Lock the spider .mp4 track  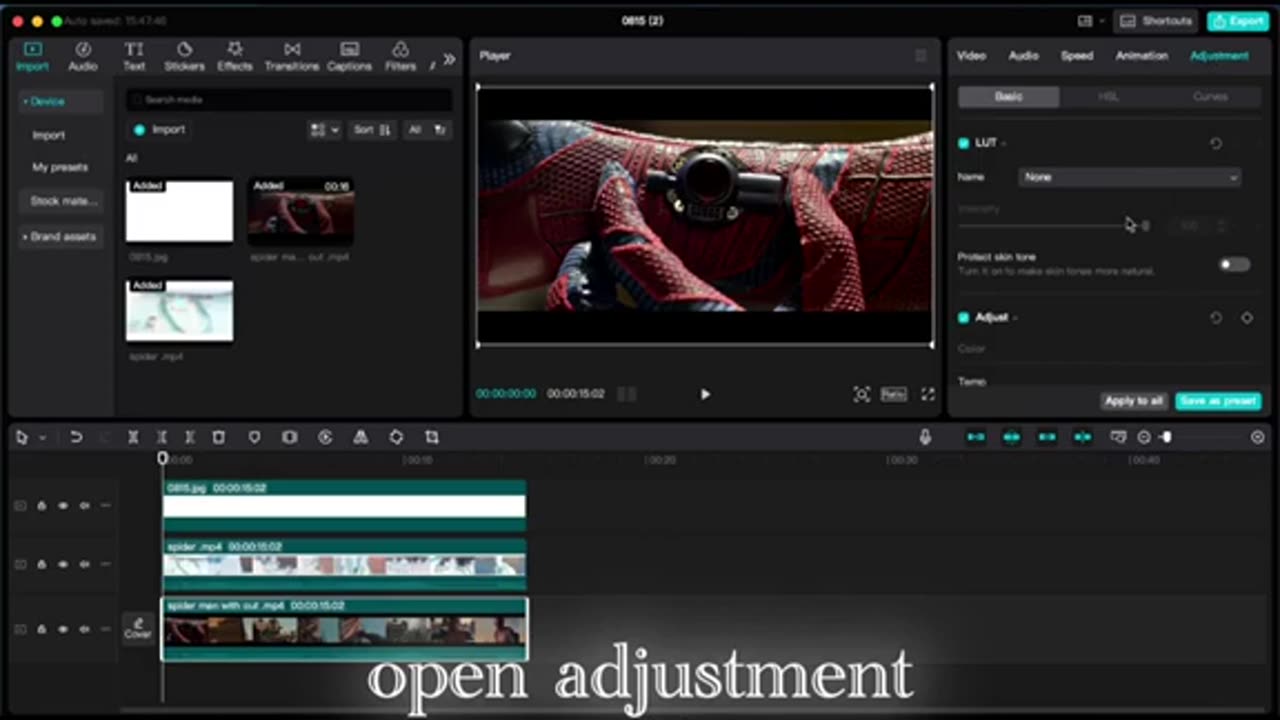[41, 564]
